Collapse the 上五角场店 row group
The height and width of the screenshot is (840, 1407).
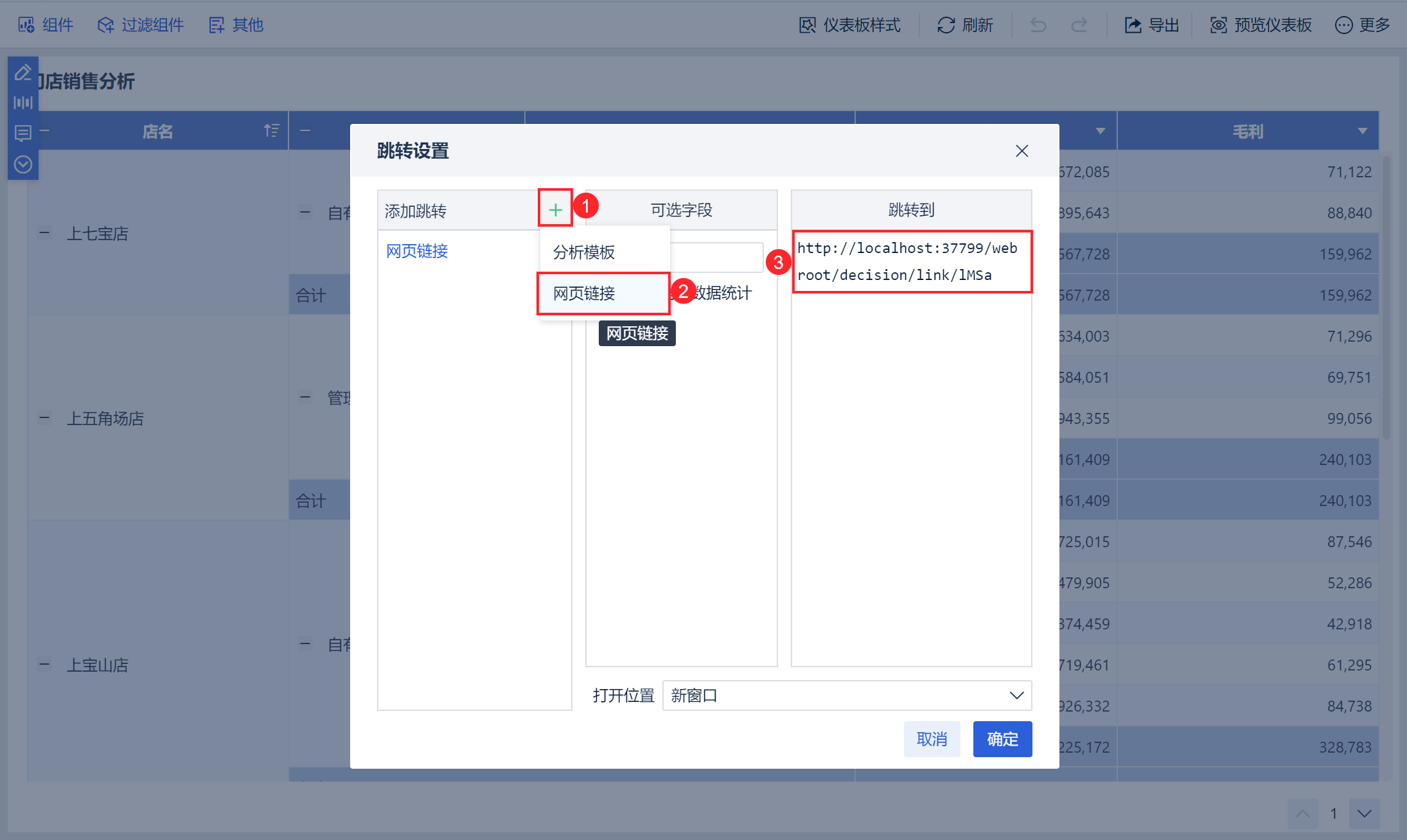pos(44,418)
